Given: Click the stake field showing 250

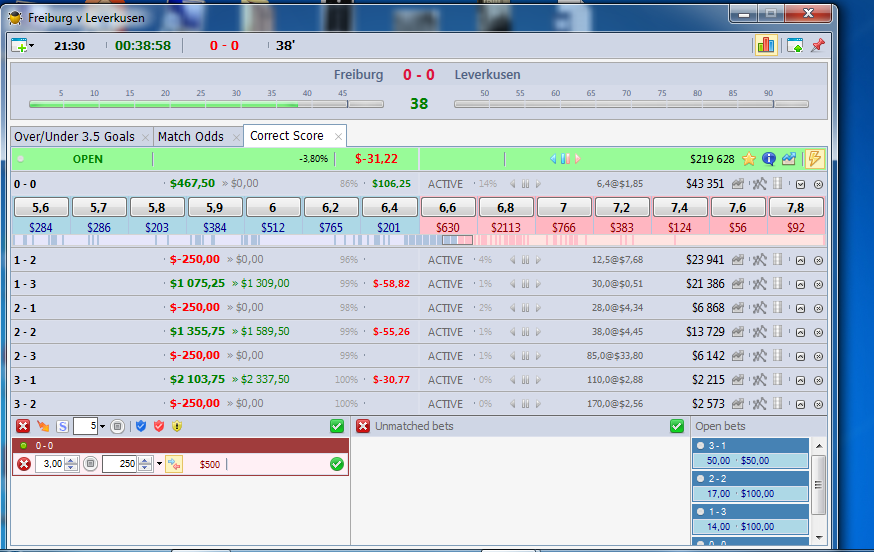Looking at the screenshot, I should [120, 464].
